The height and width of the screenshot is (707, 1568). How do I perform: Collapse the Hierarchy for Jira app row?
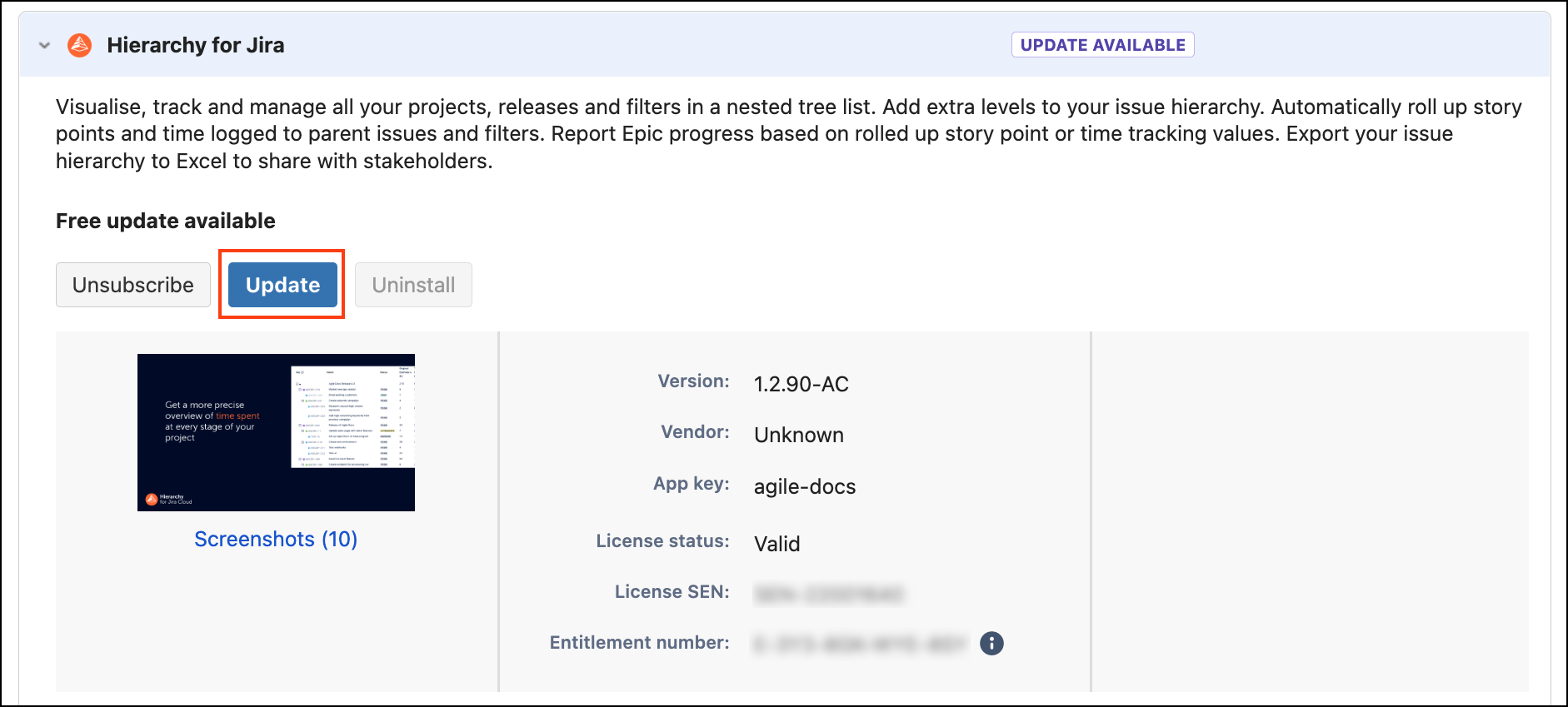(x=45, y=45)
